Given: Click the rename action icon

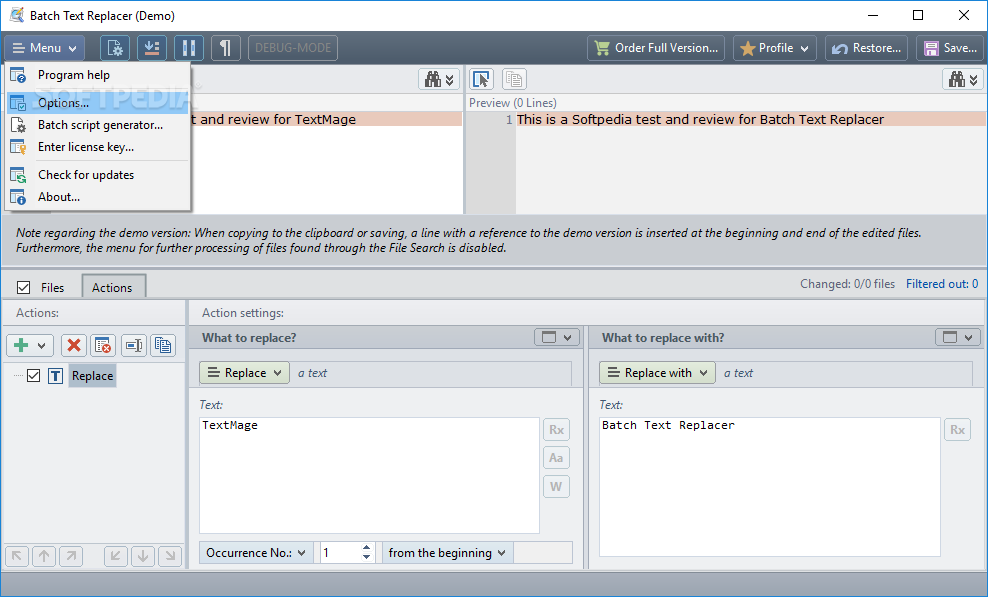Looking at the screenshot, I should click(134, 345).
